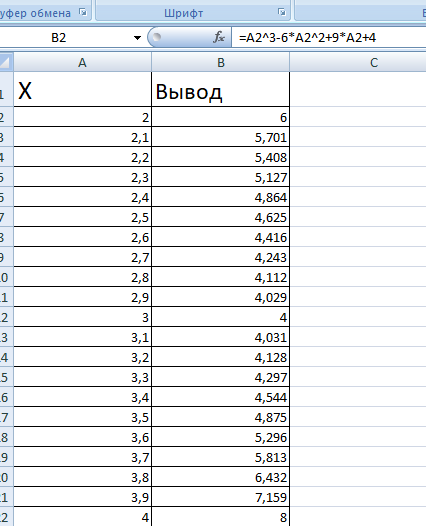Select column B cell with value 8
Image resolution: width=426 pixels, height=526 pixels.
tap(220, 516)
